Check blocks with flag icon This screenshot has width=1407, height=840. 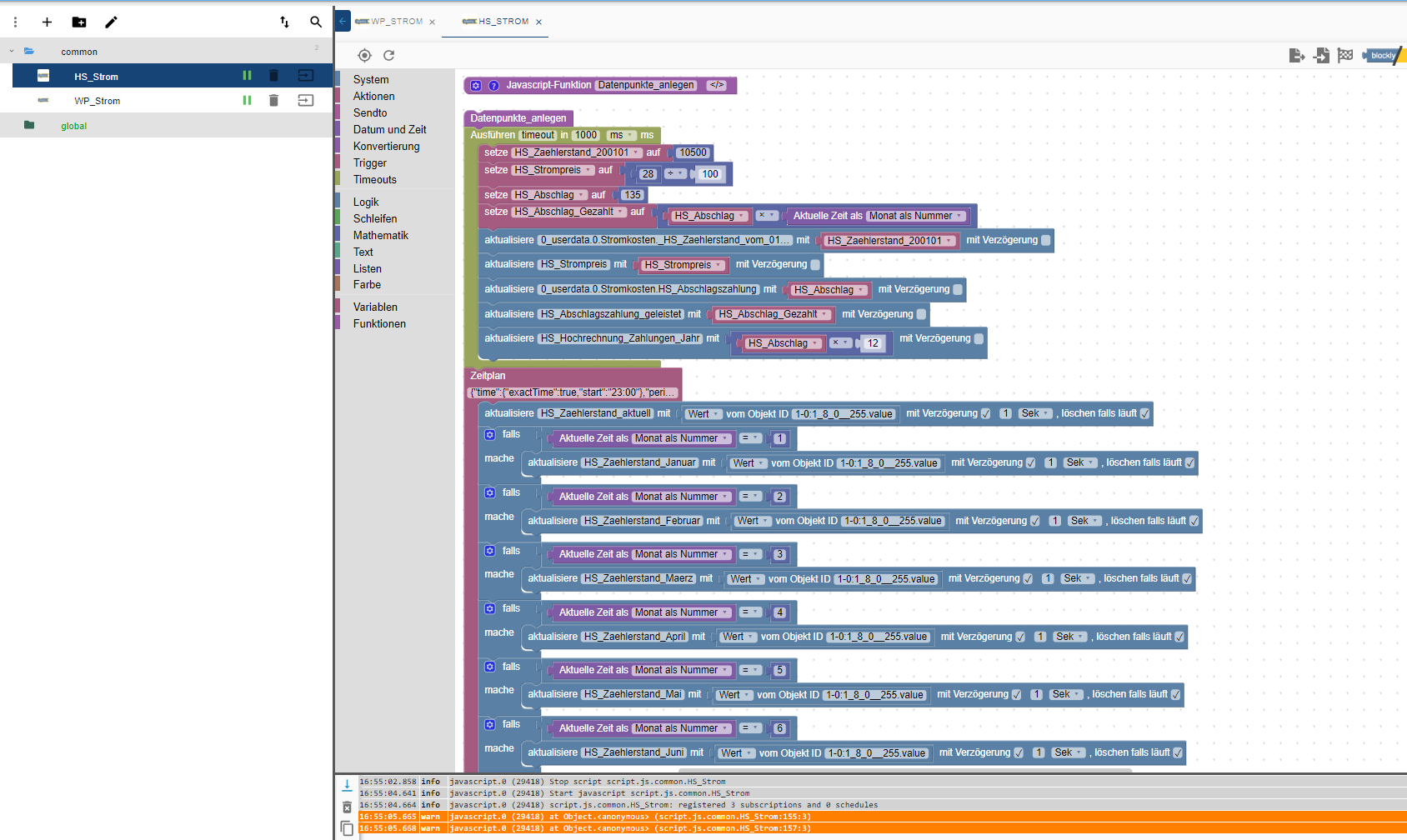(x=1345, y=55)
